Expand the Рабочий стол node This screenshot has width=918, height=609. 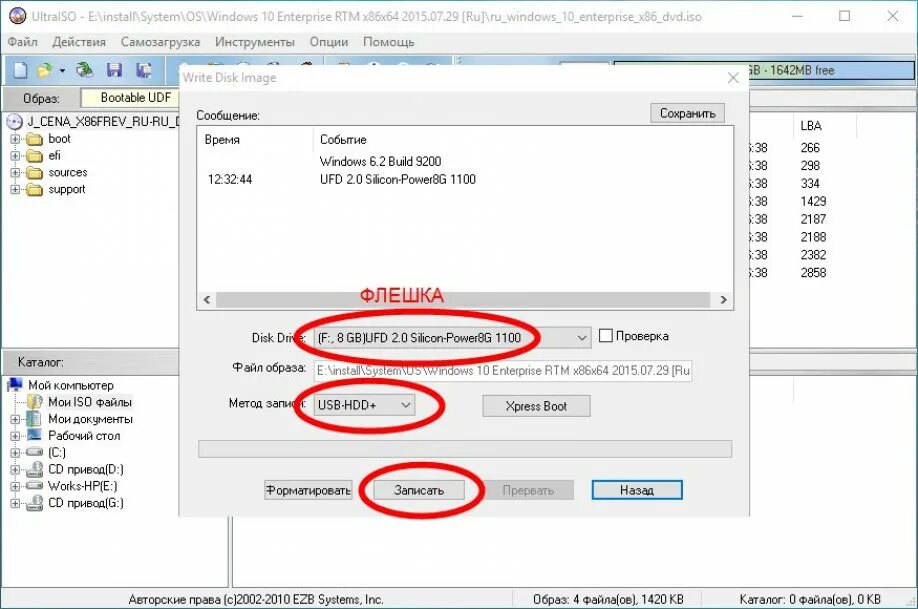coord(15,436)
